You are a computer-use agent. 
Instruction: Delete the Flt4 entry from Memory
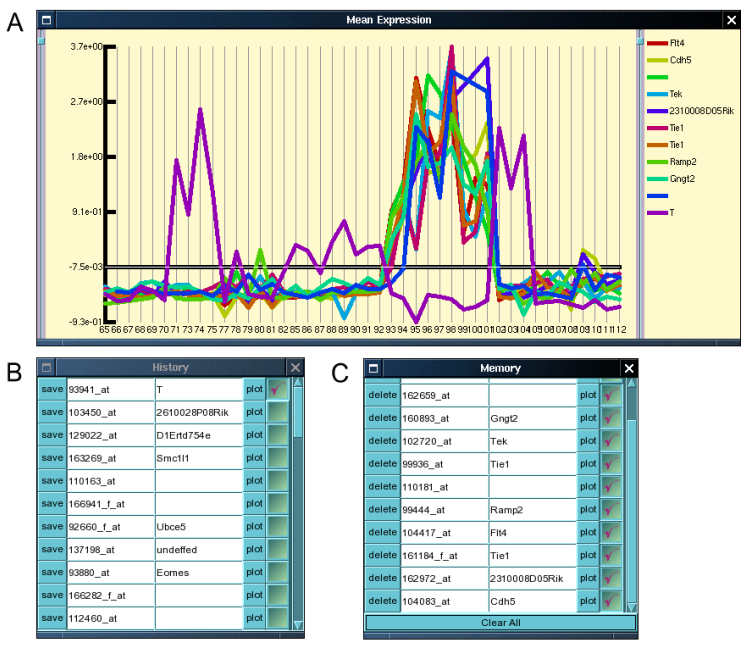[x=382, y=533]
